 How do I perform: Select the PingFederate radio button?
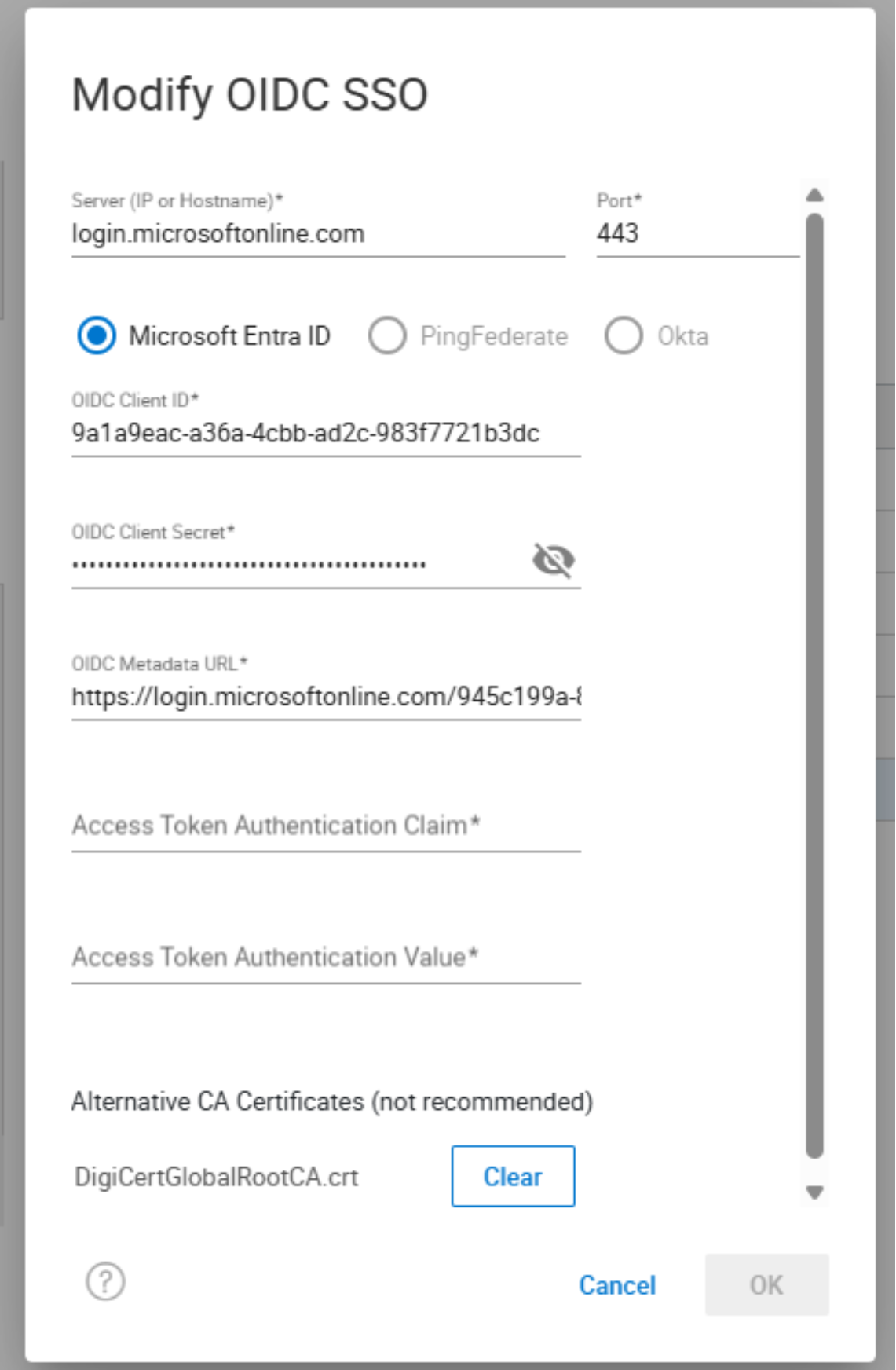(x=387, y=335)
